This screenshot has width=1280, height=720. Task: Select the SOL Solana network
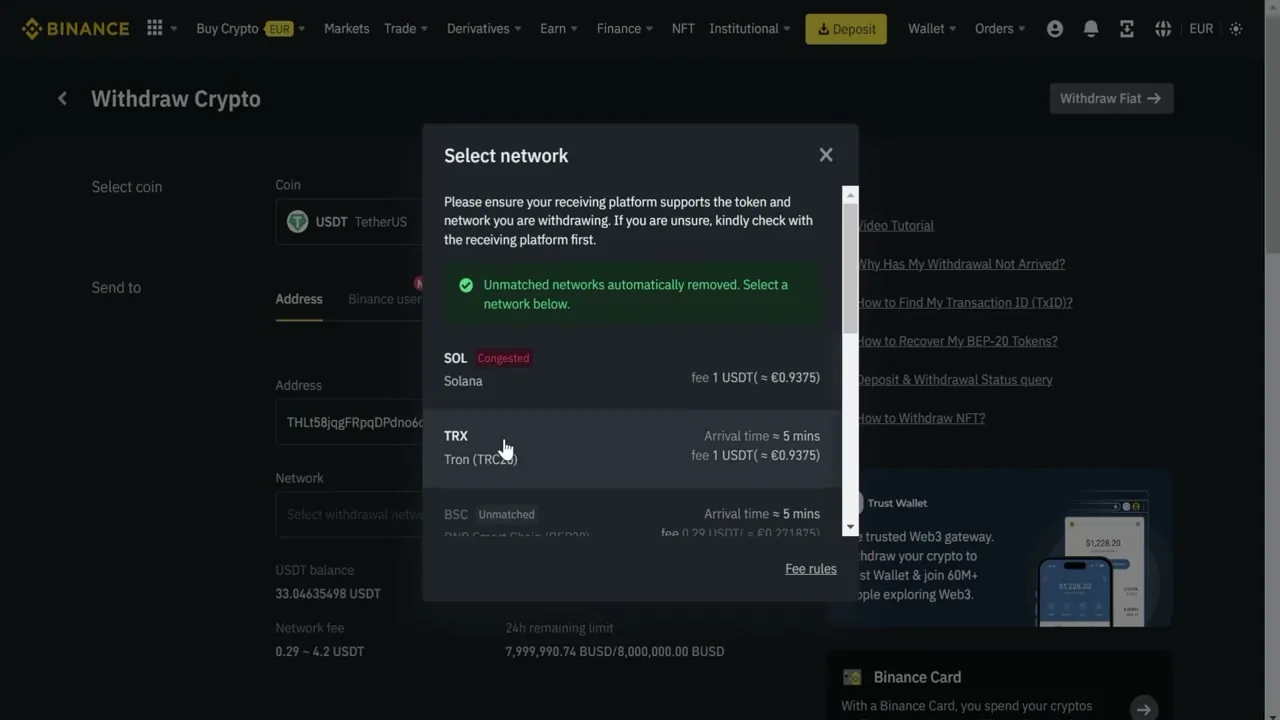coord(632,369)
